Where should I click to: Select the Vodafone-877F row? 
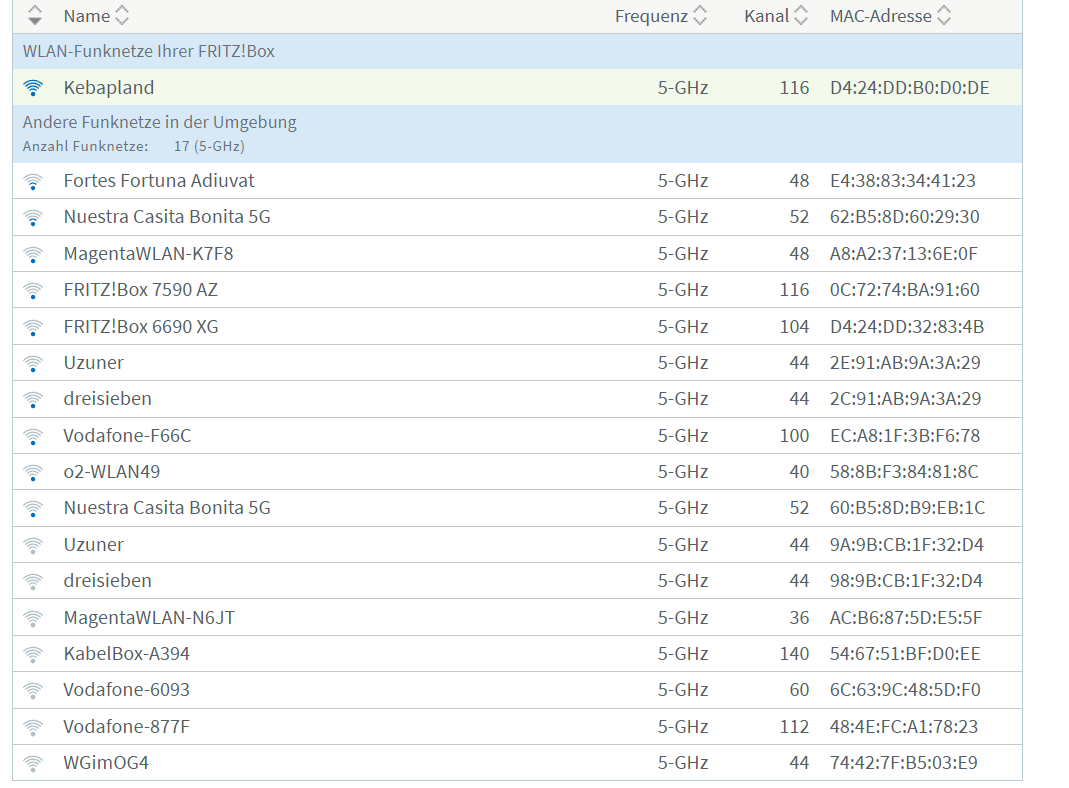coord(126,725)
